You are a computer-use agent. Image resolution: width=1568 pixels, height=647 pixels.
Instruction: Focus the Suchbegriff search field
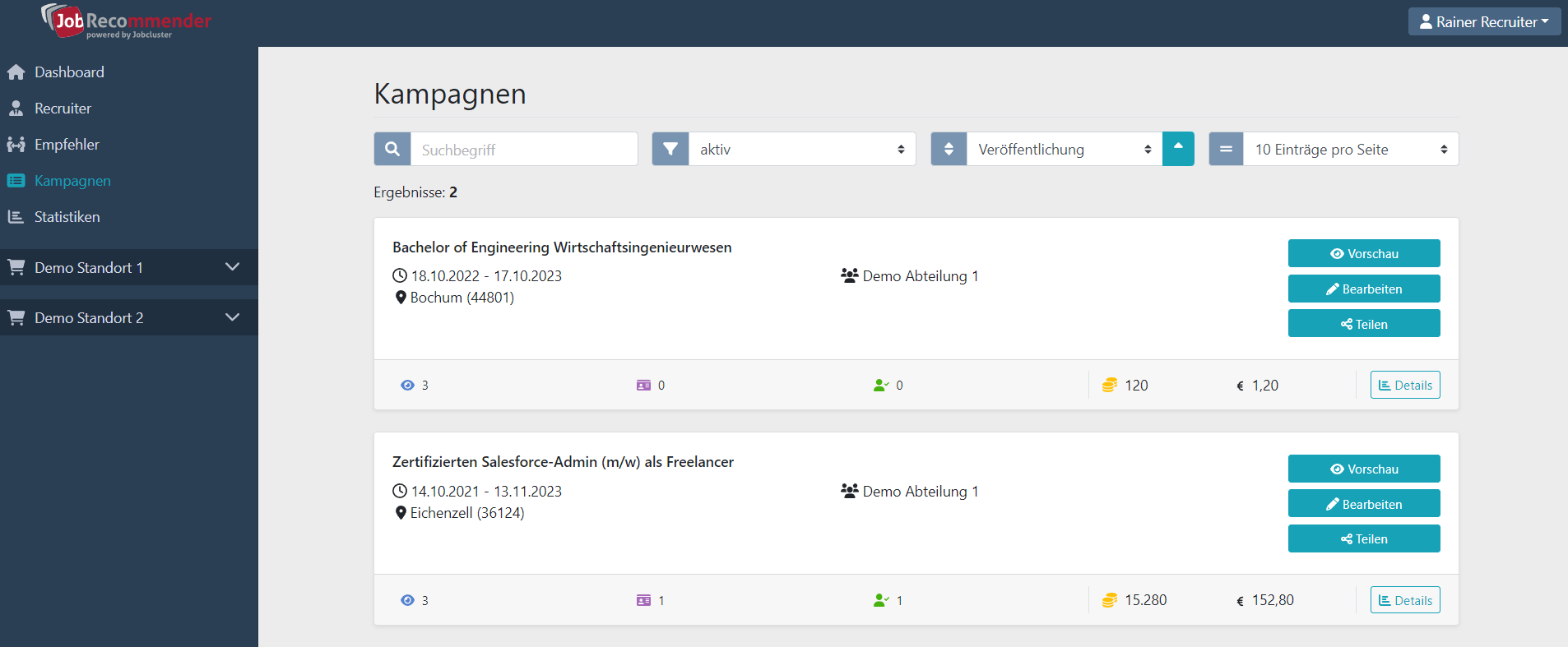coord(524,150)
